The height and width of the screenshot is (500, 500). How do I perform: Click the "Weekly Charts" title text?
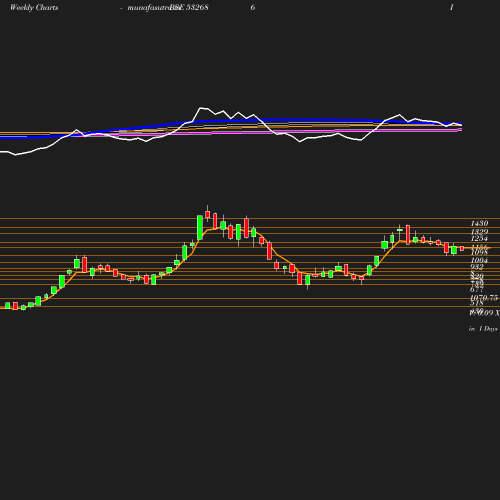pos(34,7)
